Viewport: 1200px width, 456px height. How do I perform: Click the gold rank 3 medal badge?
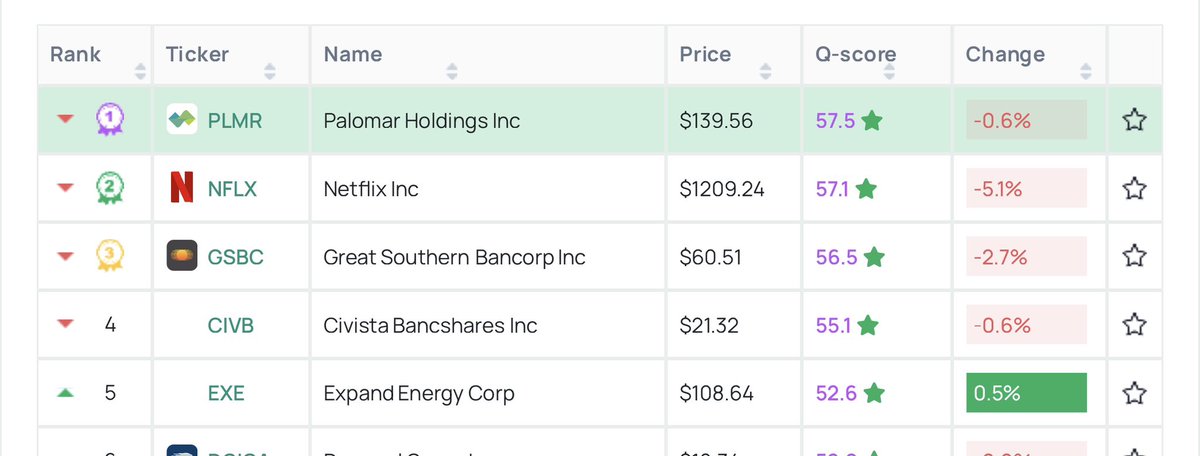tap(109, 256)
